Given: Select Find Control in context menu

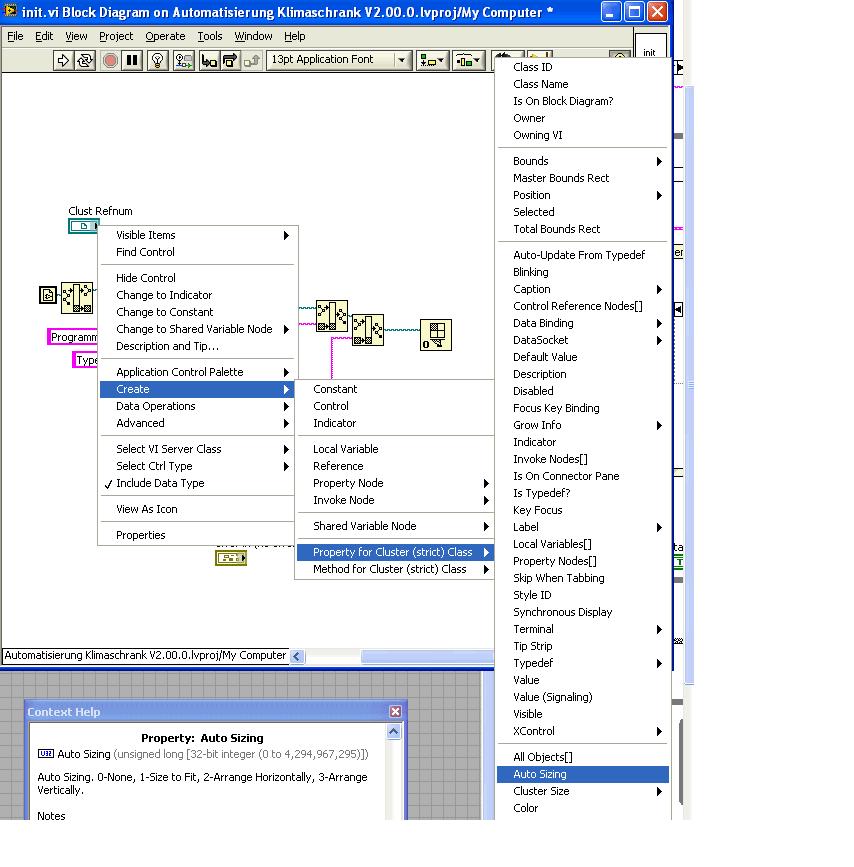Looking at the screenshot, I should (197, 252).
